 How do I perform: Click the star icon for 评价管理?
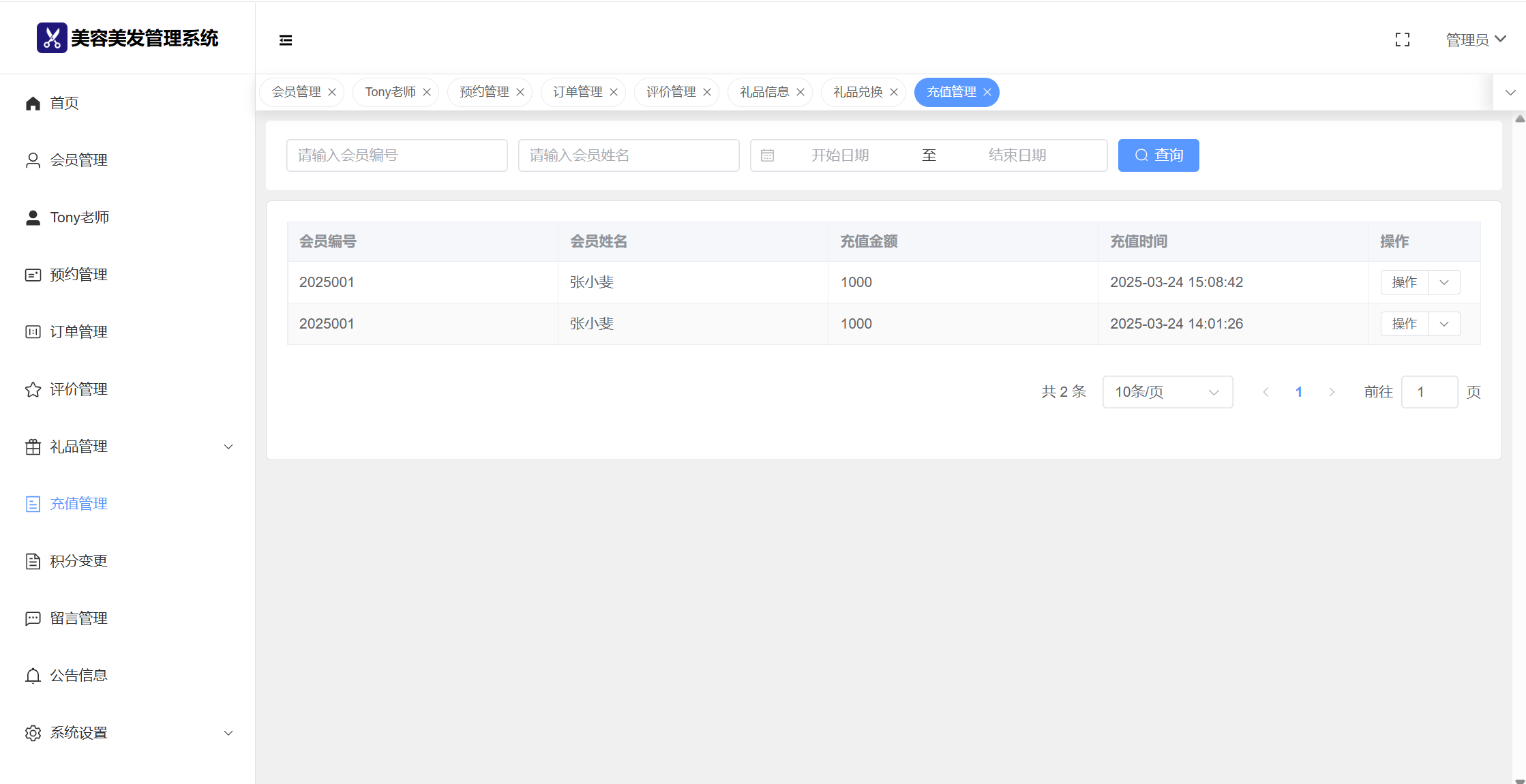point(33,389)
